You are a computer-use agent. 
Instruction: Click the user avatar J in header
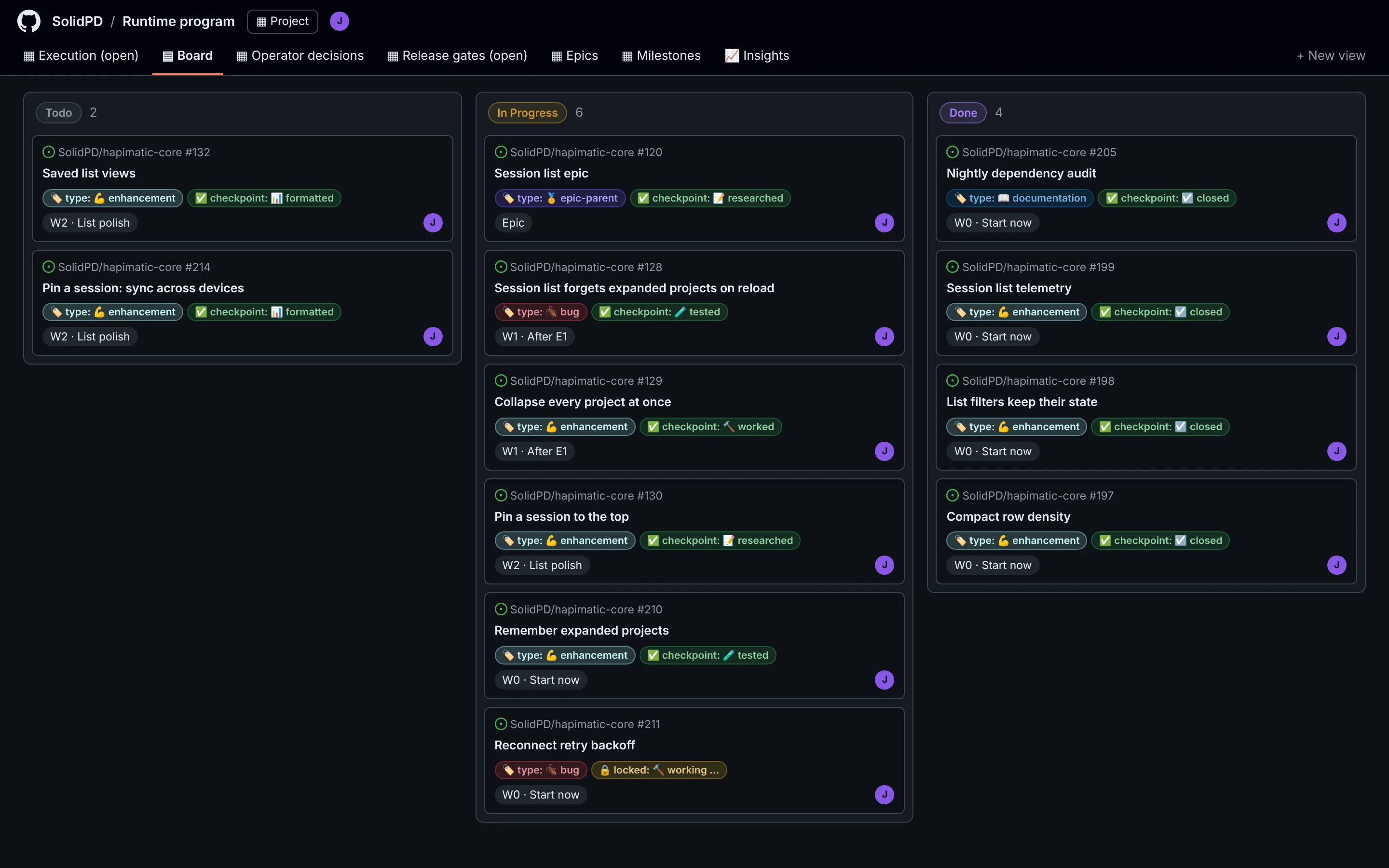[339, 21]
